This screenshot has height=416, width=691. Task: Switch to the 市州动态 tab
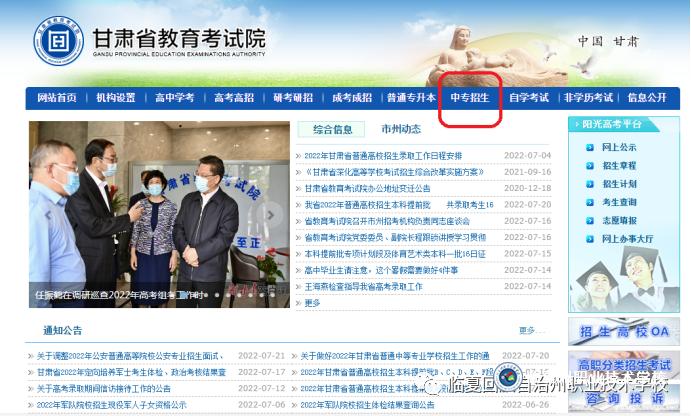[x=401, y=129]
